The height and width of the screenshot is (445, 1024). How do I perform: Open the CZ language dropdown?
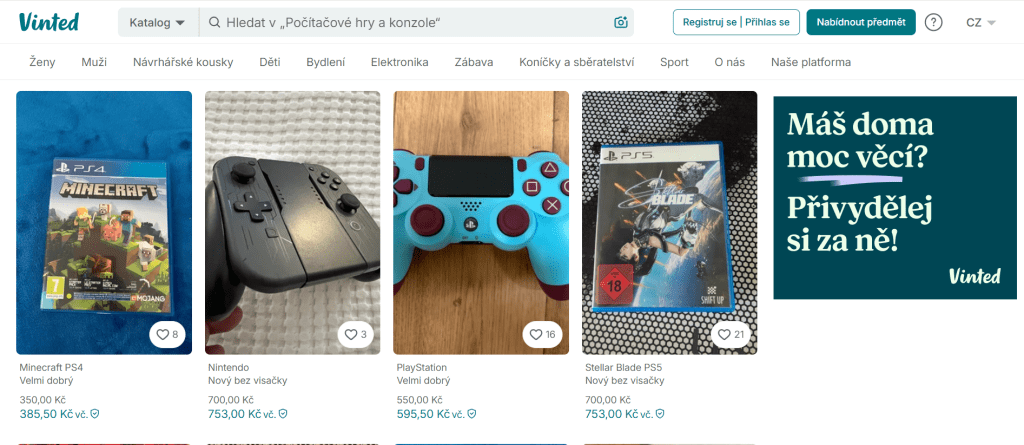981,22
